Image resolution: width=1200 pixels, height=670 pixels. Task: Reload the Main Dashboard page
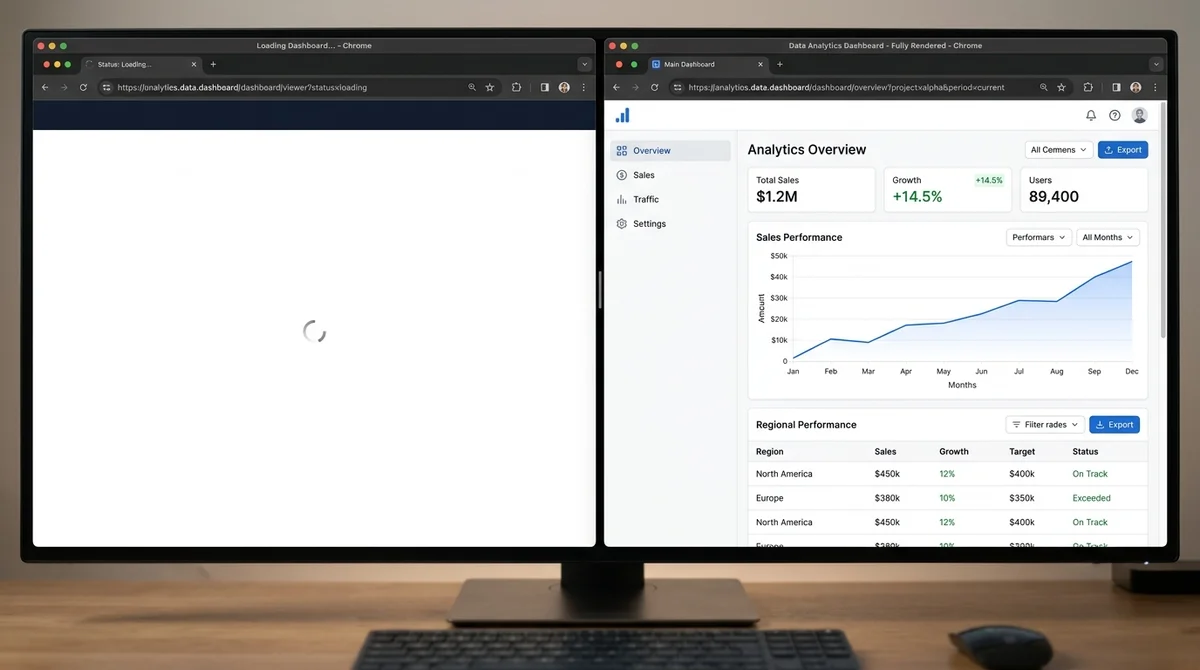point(655,88)
